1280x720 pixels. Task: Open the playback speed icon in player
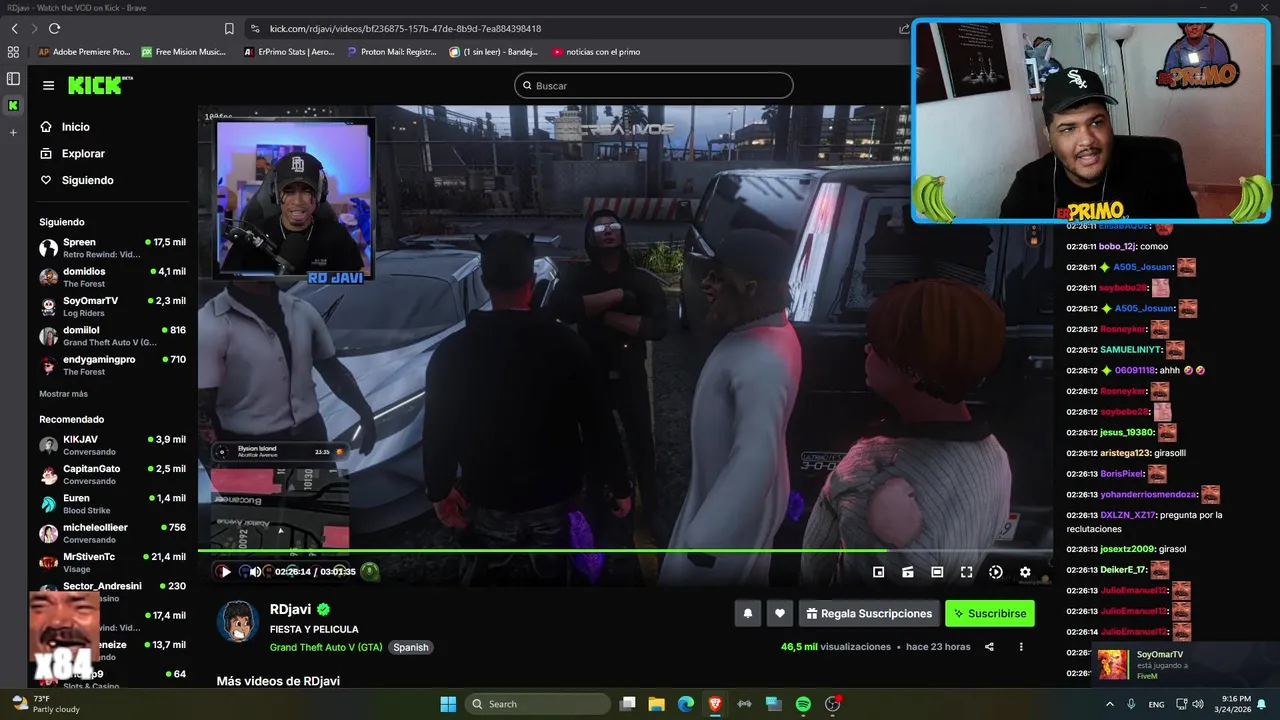tap(996, 572)
